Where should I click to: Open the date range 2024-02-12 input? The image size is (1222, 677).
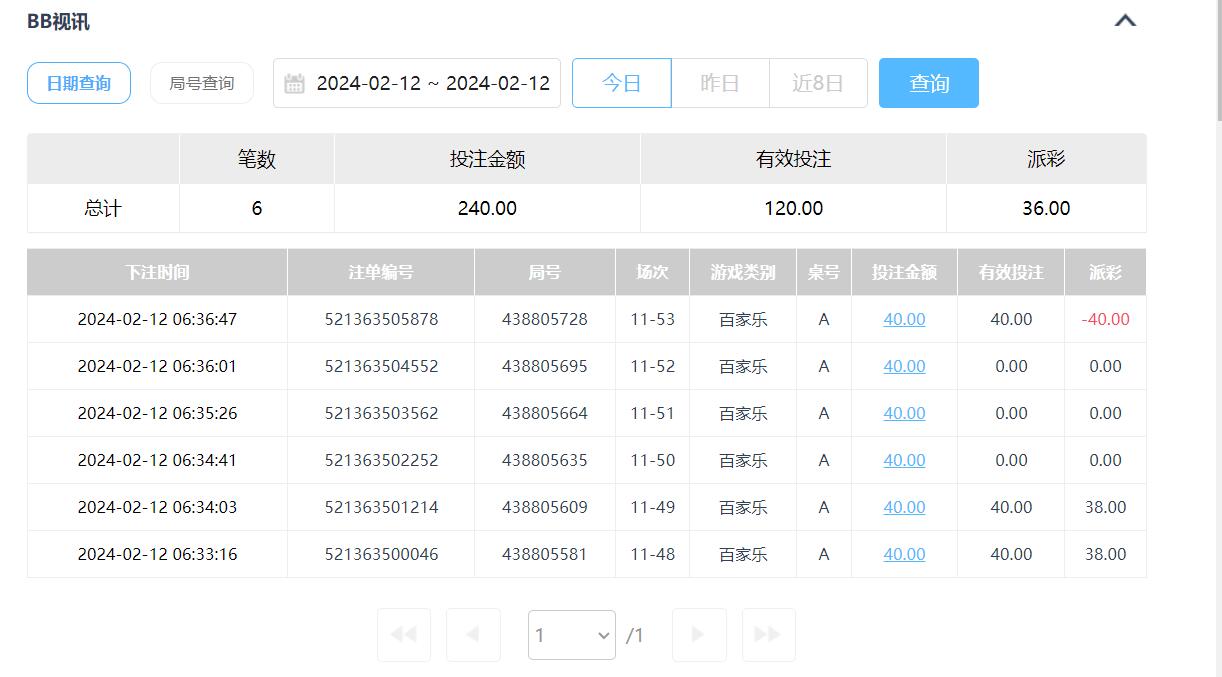tap(432, 83)
